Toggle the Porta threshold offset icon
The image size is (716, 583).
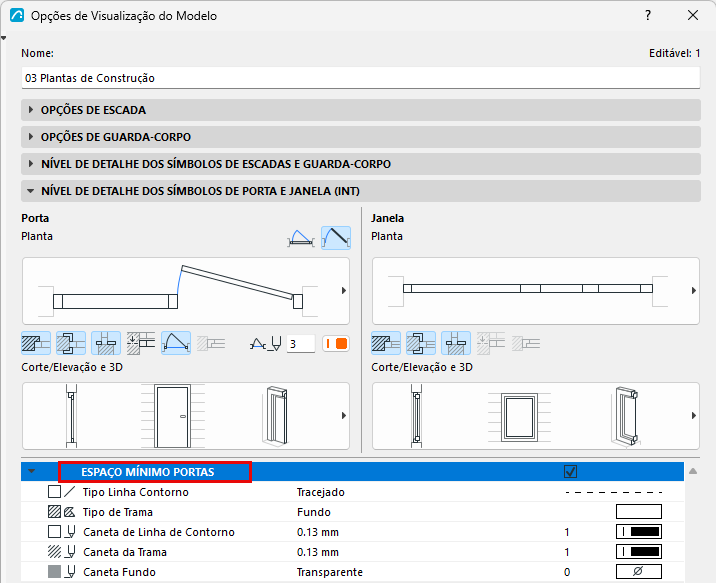coord(141,343)
